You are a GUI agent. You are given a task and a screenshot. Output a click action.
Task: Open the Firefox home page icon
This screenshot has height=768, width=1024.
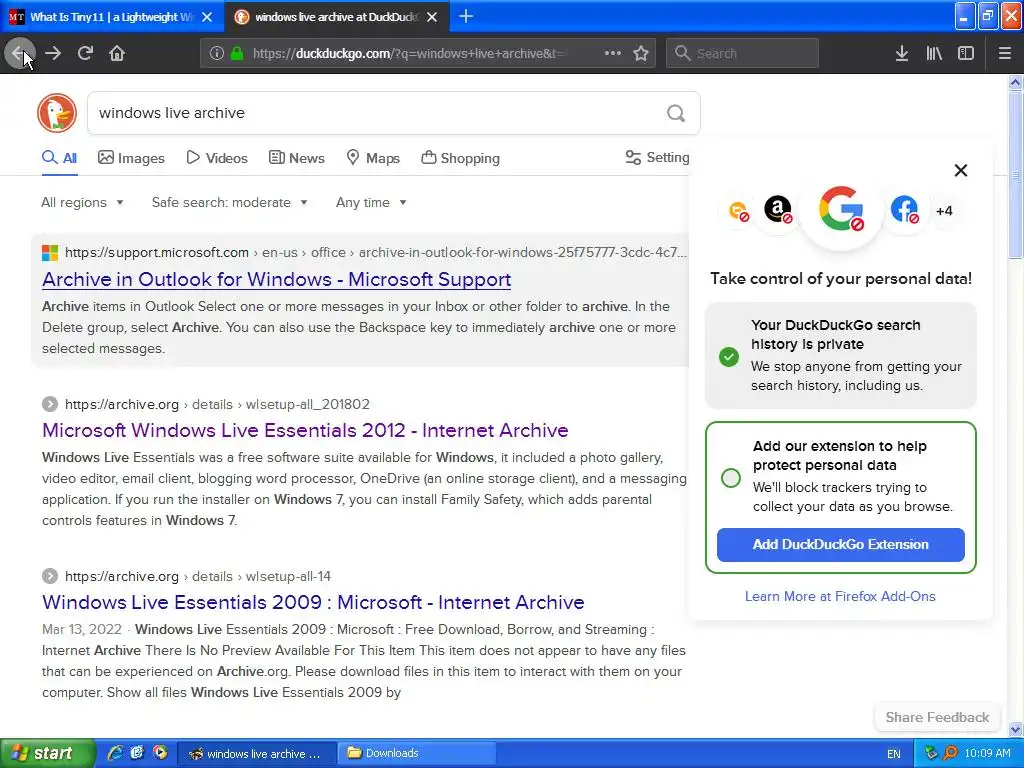tap(117, 53)
